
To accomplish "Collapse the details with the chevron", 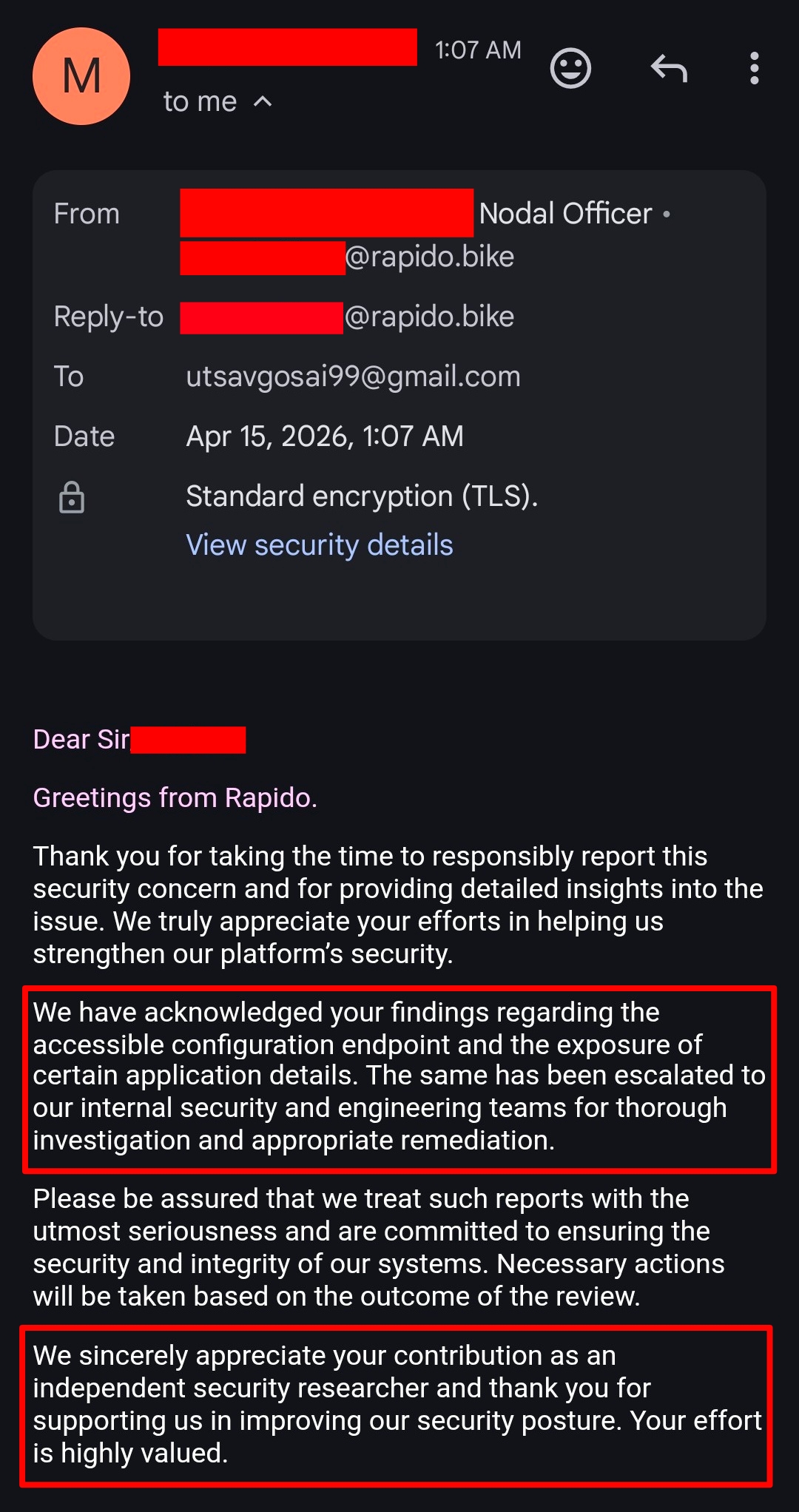I will pos(263,102).
